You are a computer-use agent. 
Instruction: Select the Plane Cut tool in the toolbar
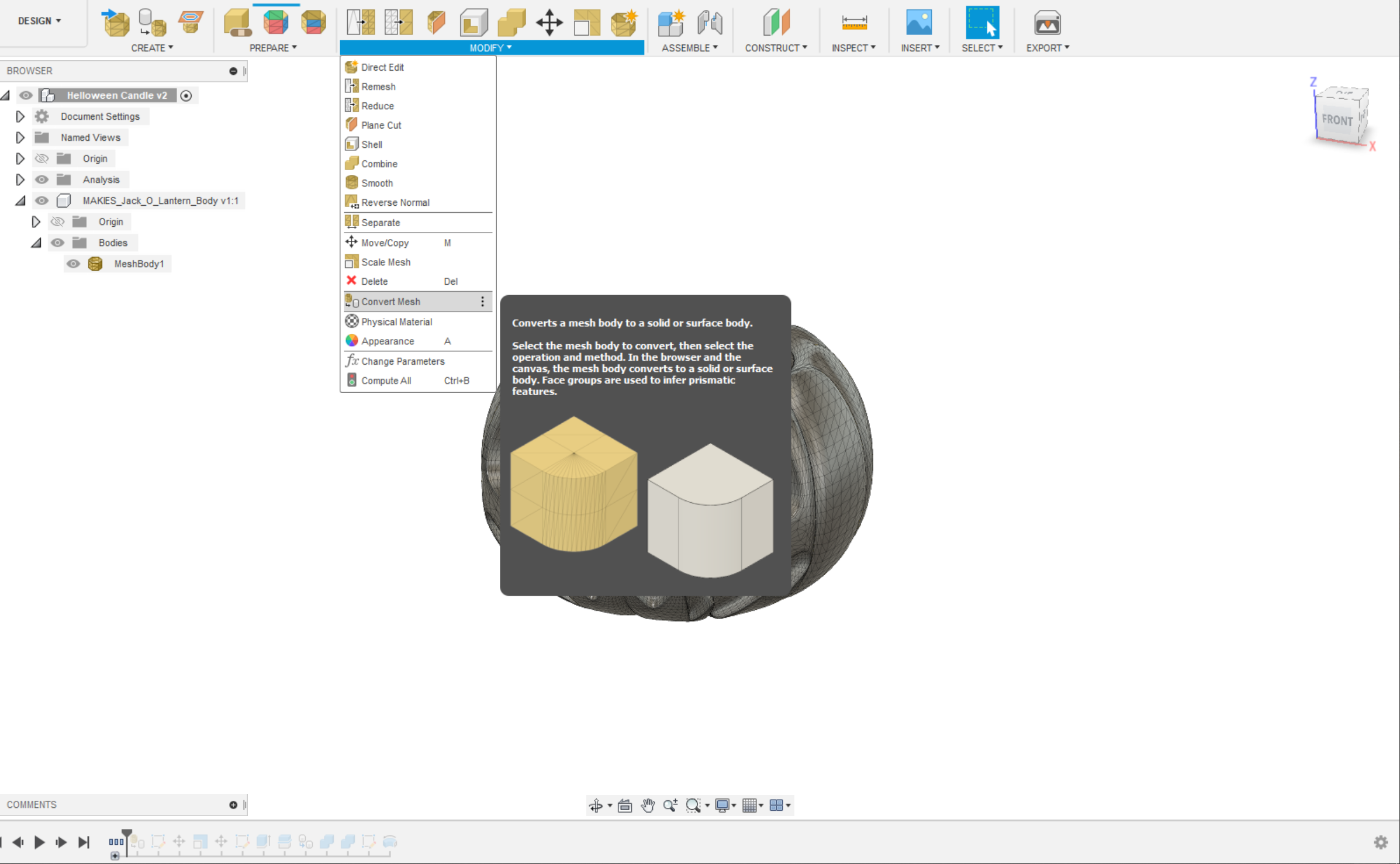[x=436, y=22]
